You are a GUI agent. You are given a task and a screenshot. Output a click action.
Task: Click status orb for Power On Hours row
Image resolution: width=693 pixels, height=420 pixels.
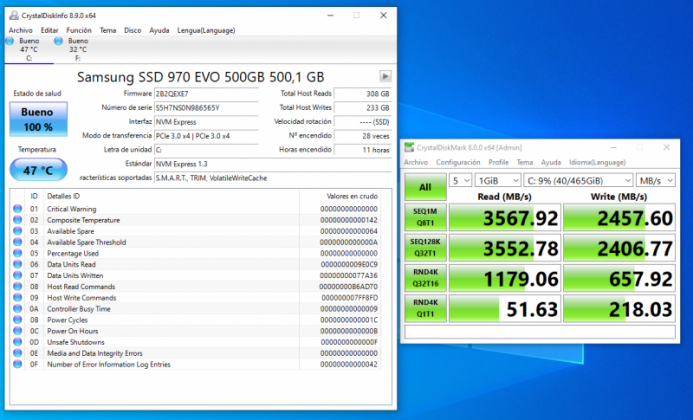(x=18, y=331)
